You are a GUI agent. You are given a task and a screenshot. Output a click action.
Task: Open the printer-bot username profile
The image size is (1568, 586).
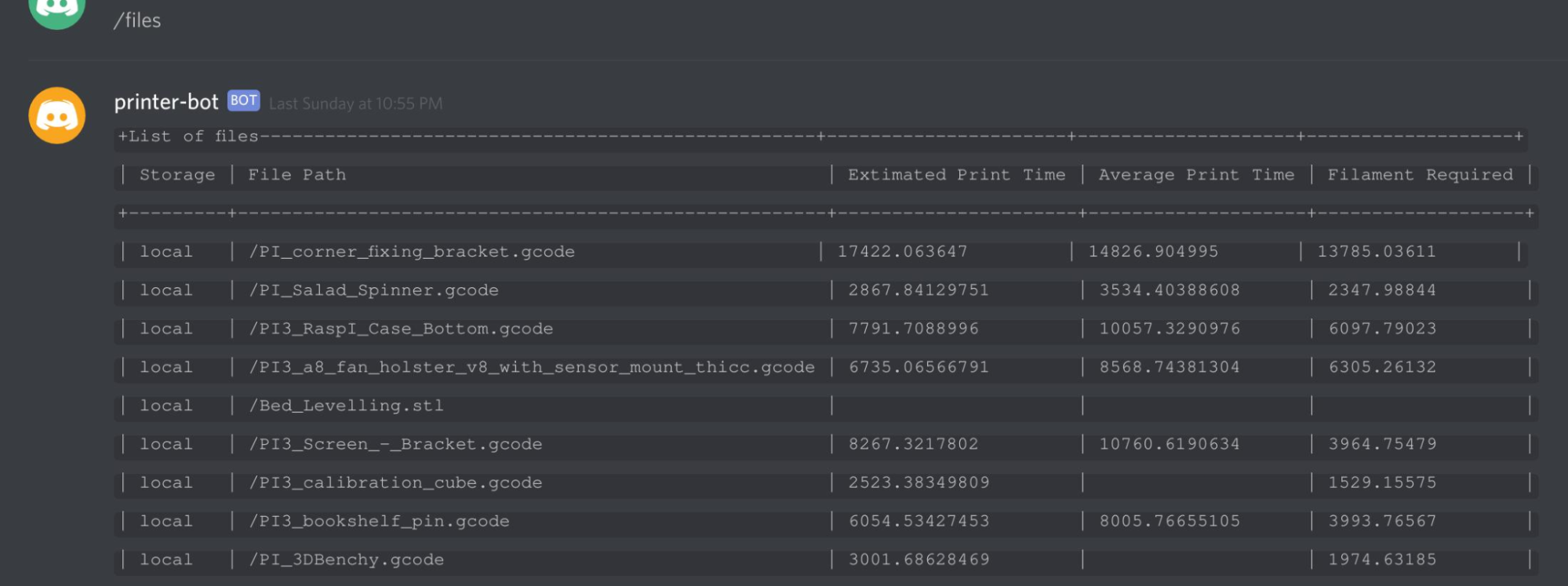point(166,102)
